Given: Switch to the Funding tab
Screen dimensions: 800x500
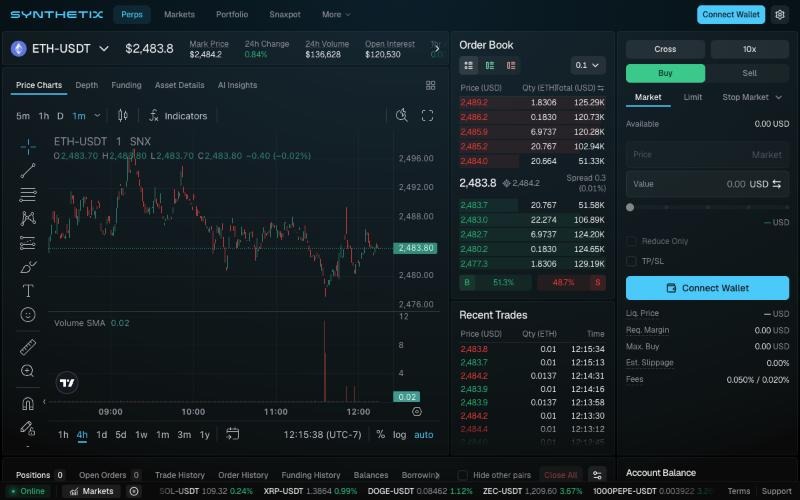Looking at the screenshot, I should point(127,85).
